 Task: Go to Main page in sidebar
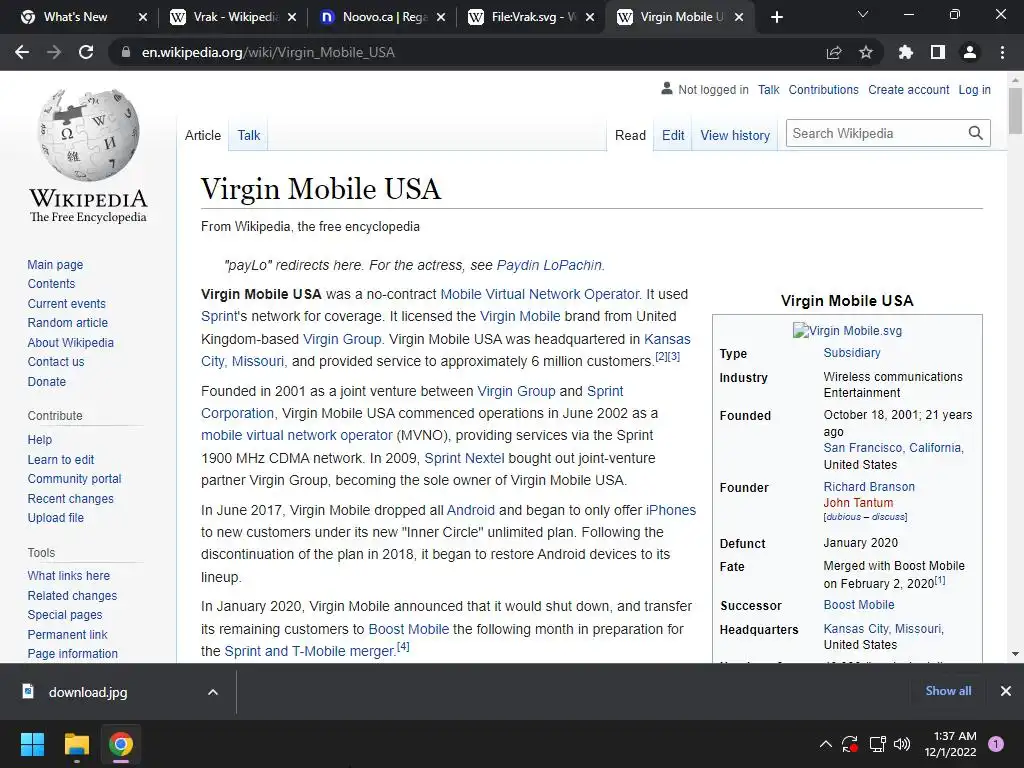coord(56,264)
